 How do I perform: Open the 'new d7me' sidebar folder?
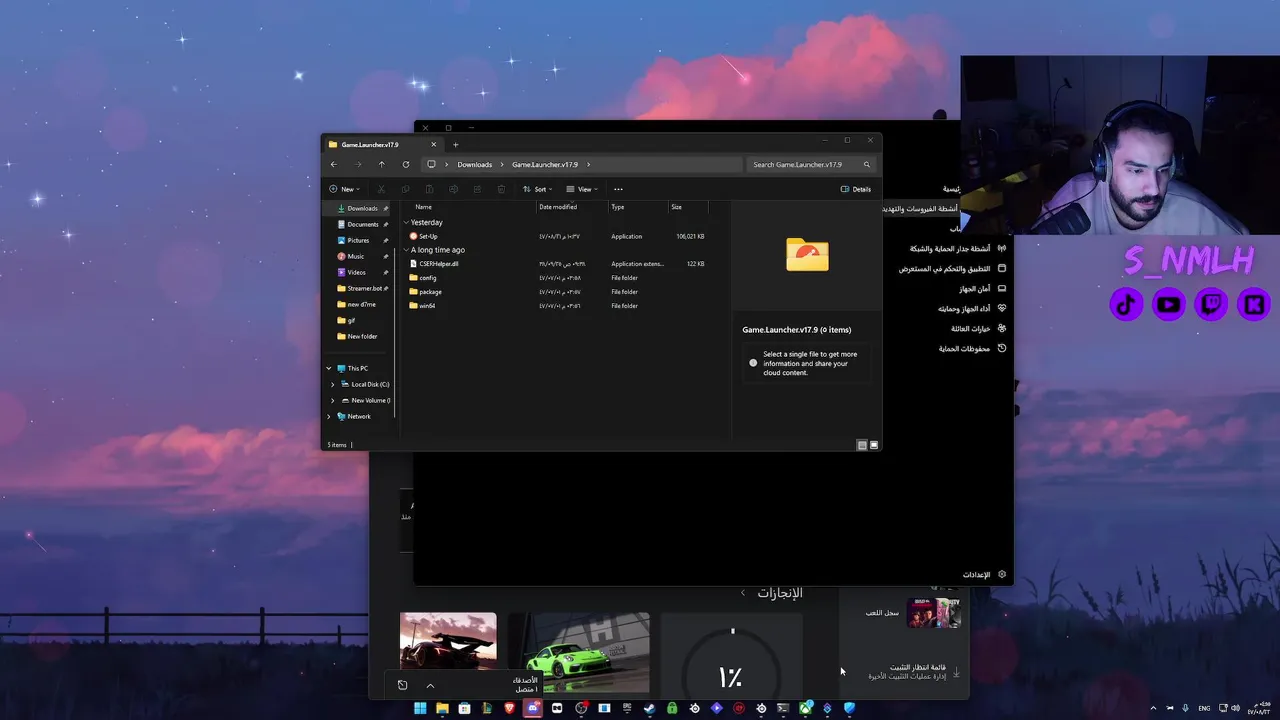click(x=356, y=305)
